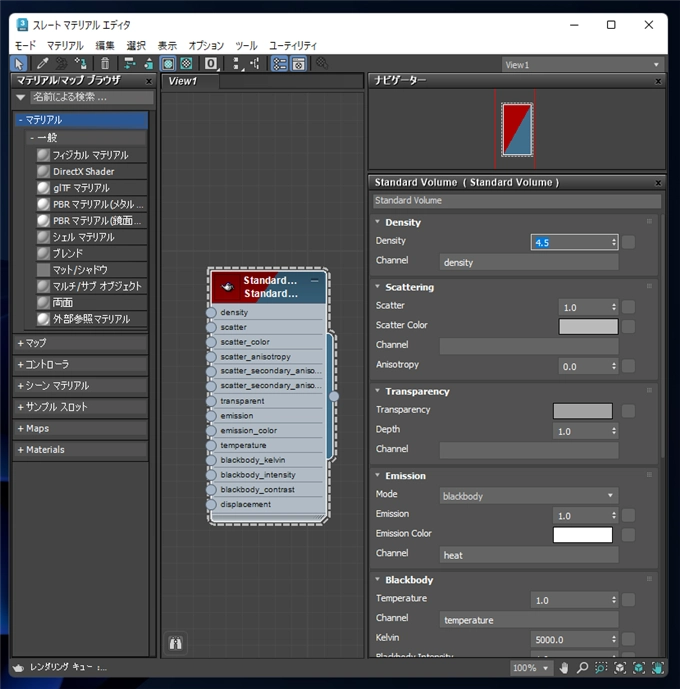
Task: Collapse the Emission rollout
Action: [378, 475]
